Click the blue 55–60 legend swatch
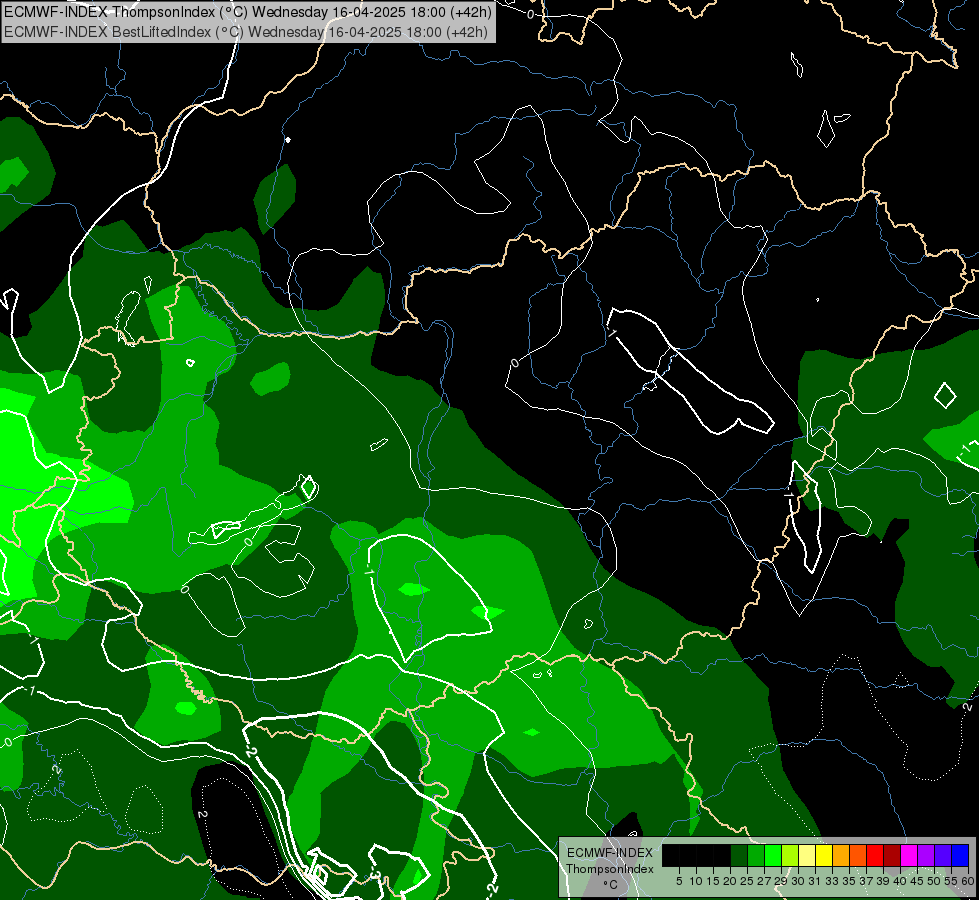Image resolution: width=979 pixels, height=900 pixels. pos(960,855)
